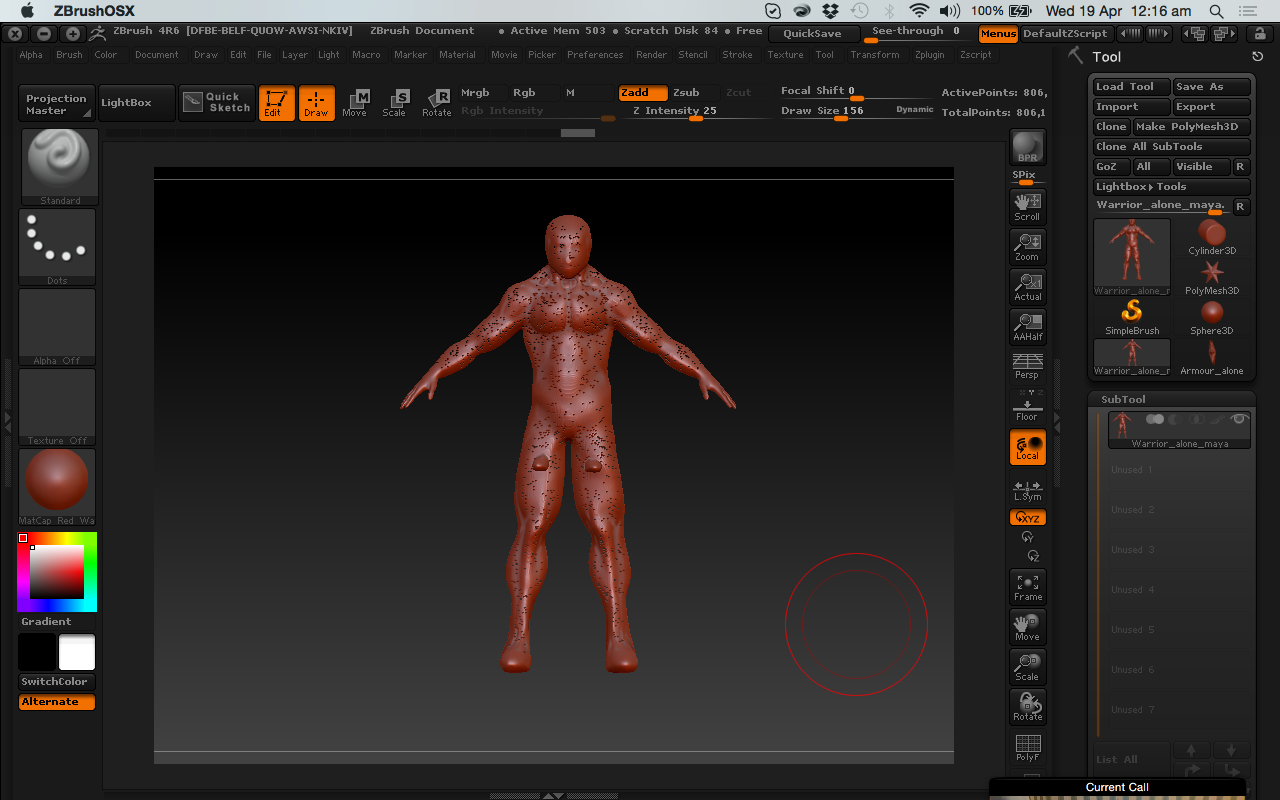This screenshot has height=800, width=1280.
Task: Open the MatCap Red Wax material selector
Action: coord(57,487)
